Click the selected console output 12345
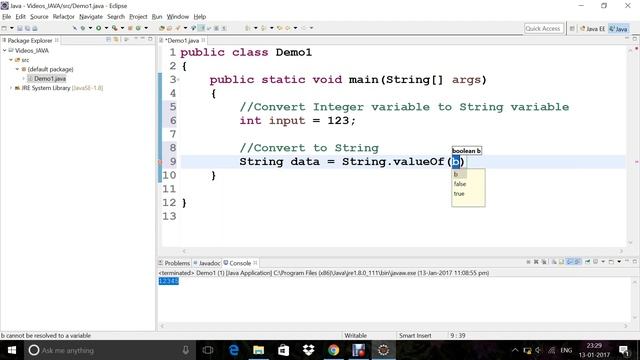The width and height of the screenshot is (640, 360). (x=169, y=281)
